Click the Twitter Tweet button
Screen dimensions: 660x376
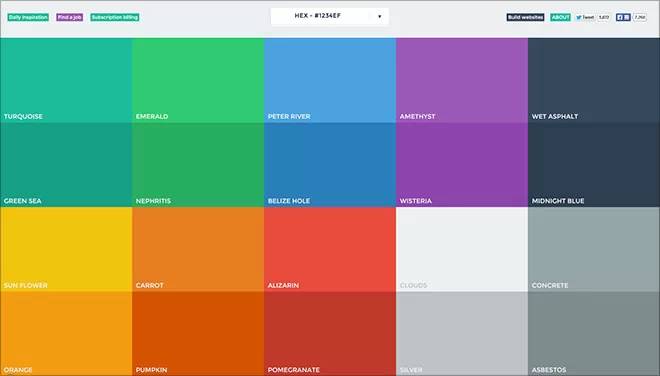tap(585, 17)
